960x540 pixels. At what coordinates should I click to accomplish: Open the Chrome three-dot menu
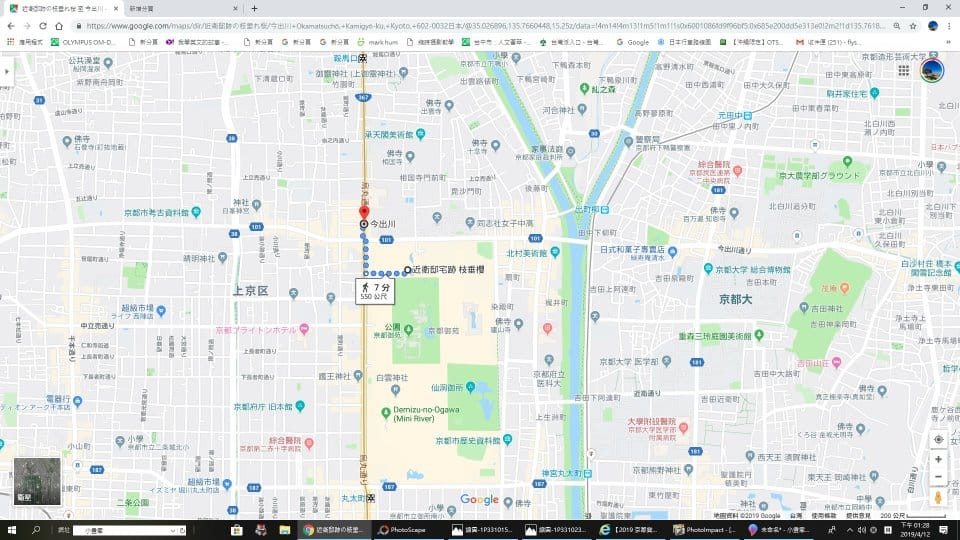pos(950,26)
